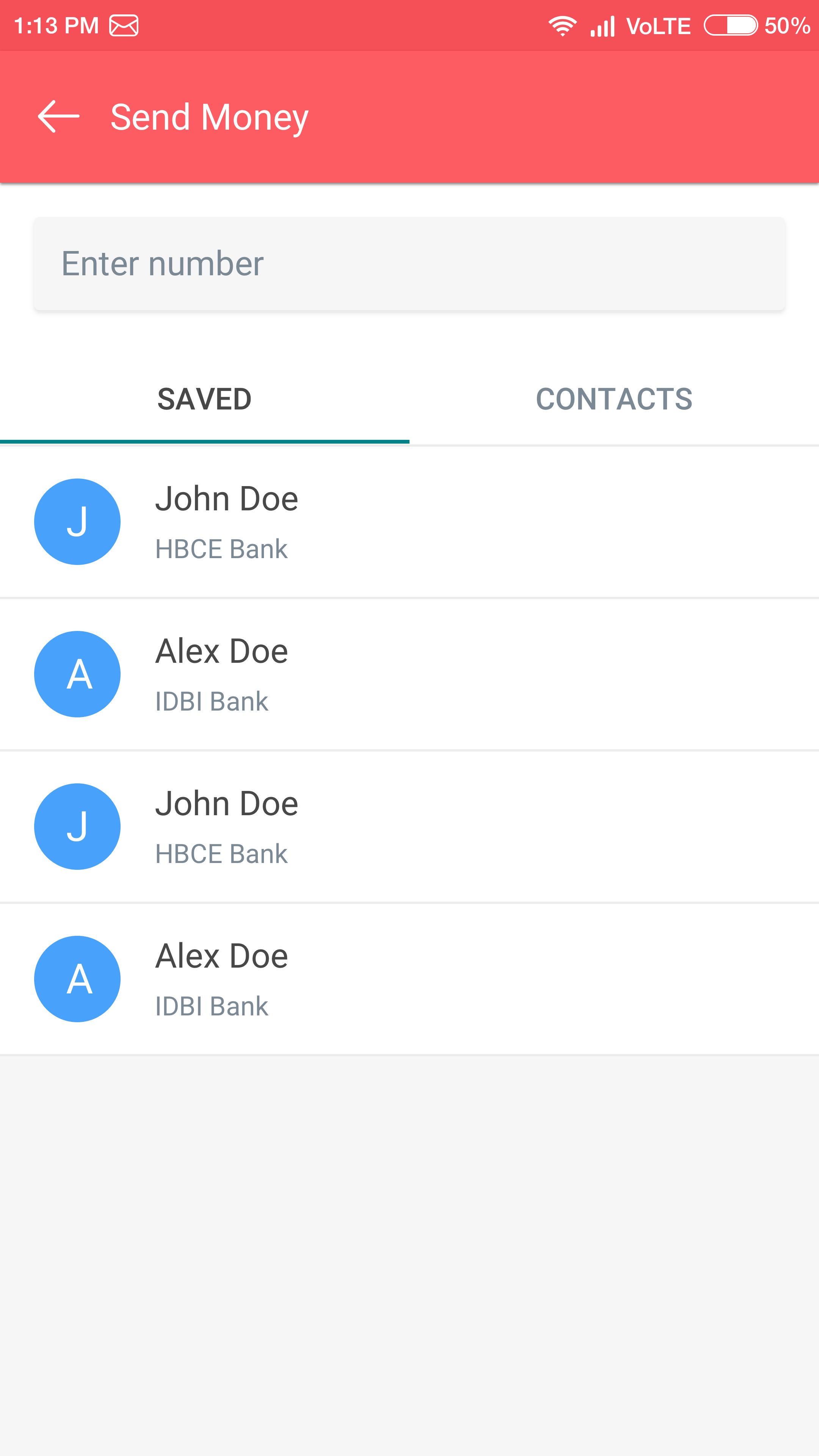Tap the first HBCE Bank label
Screen dimensions: 819x1456
pyautogui.click(x=221, y=549)
